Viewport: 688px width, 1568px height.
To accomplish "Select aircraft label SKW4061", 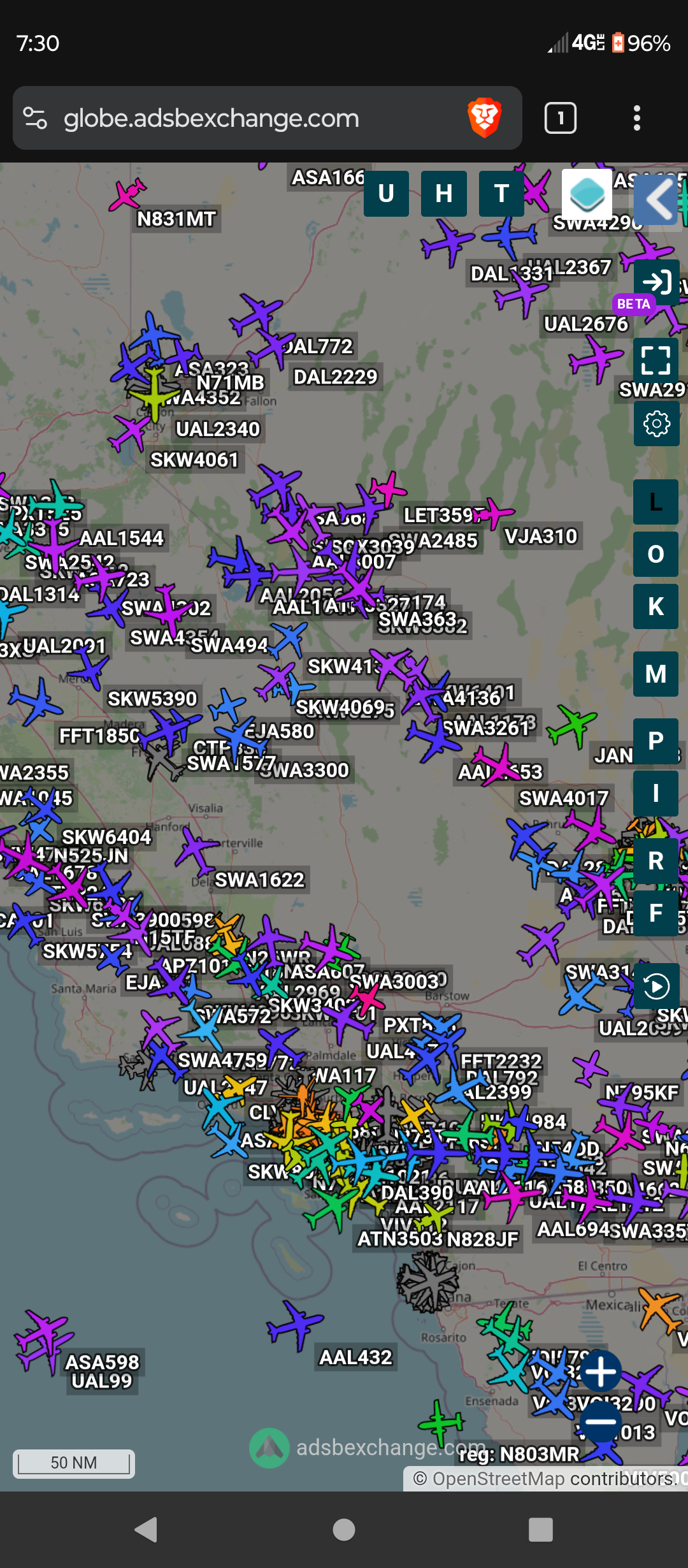I will click(x=194, y=460).
